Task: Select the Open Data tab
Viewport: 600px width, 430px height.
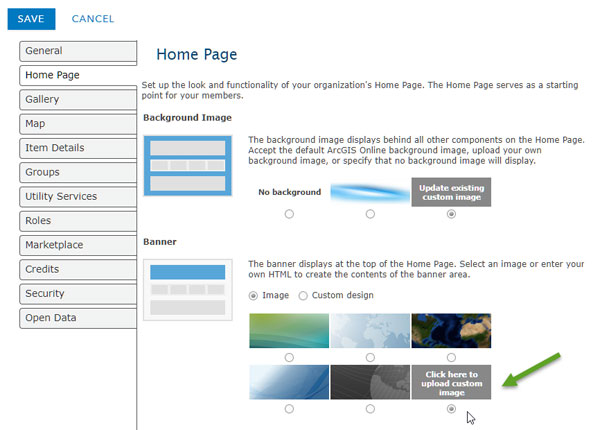Action: click(x=78, y=318)
